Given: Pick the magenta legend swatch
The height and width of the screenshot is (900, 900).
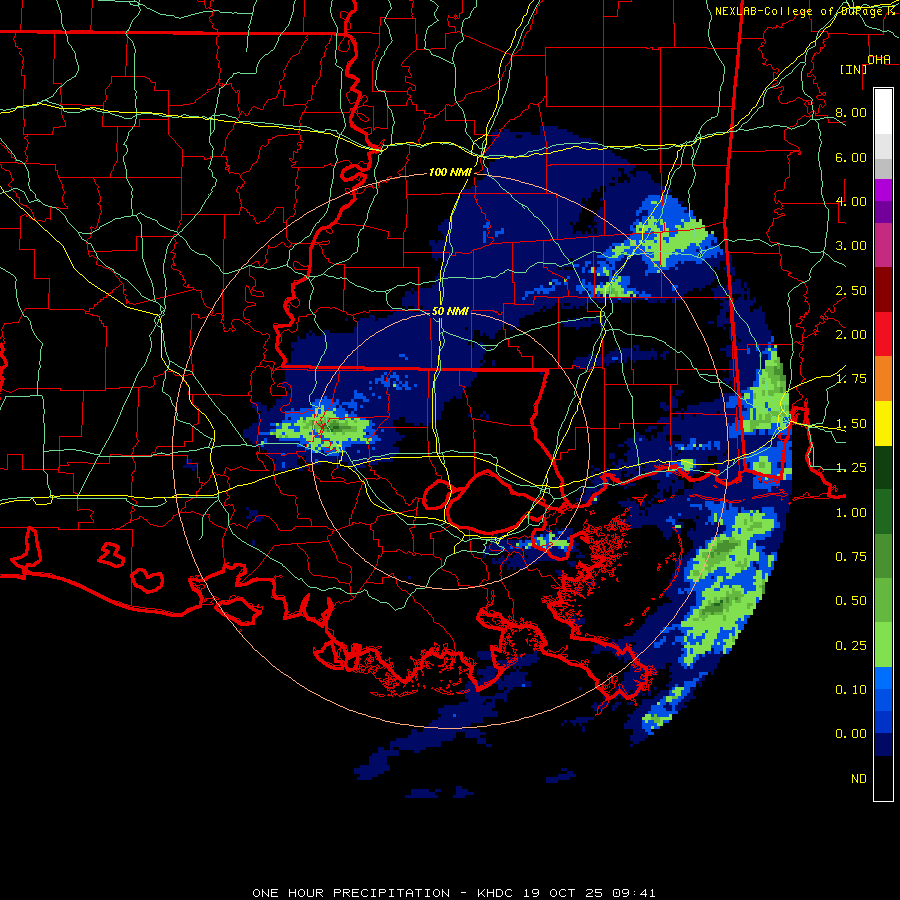Looking at the screenshot, I should pyautogui.click(x=883, y=190).
